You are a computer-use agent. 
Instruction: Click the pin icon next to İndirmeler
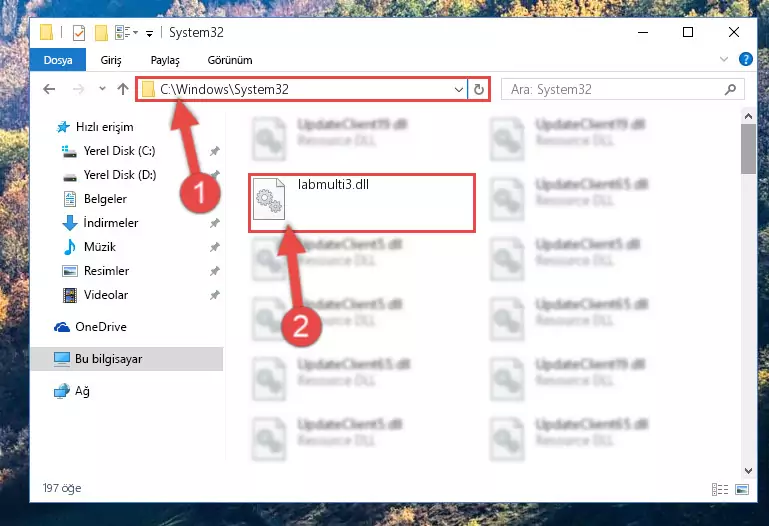(214, 224)
